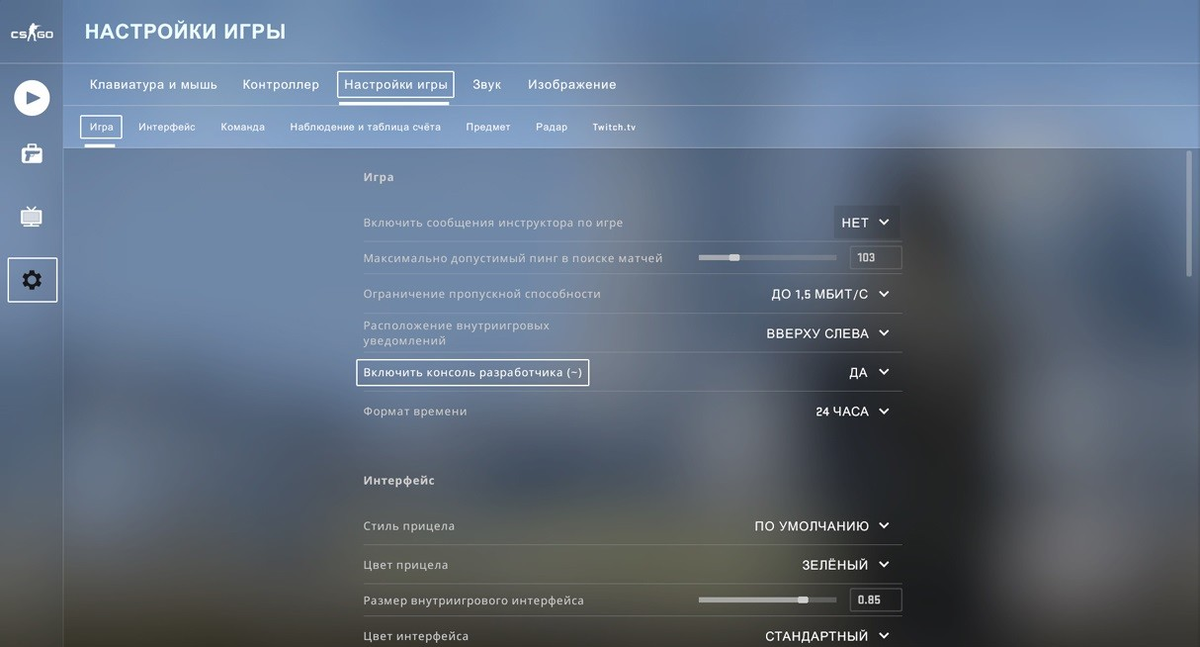Open the game instructor messages dropdown

[866, 222]
